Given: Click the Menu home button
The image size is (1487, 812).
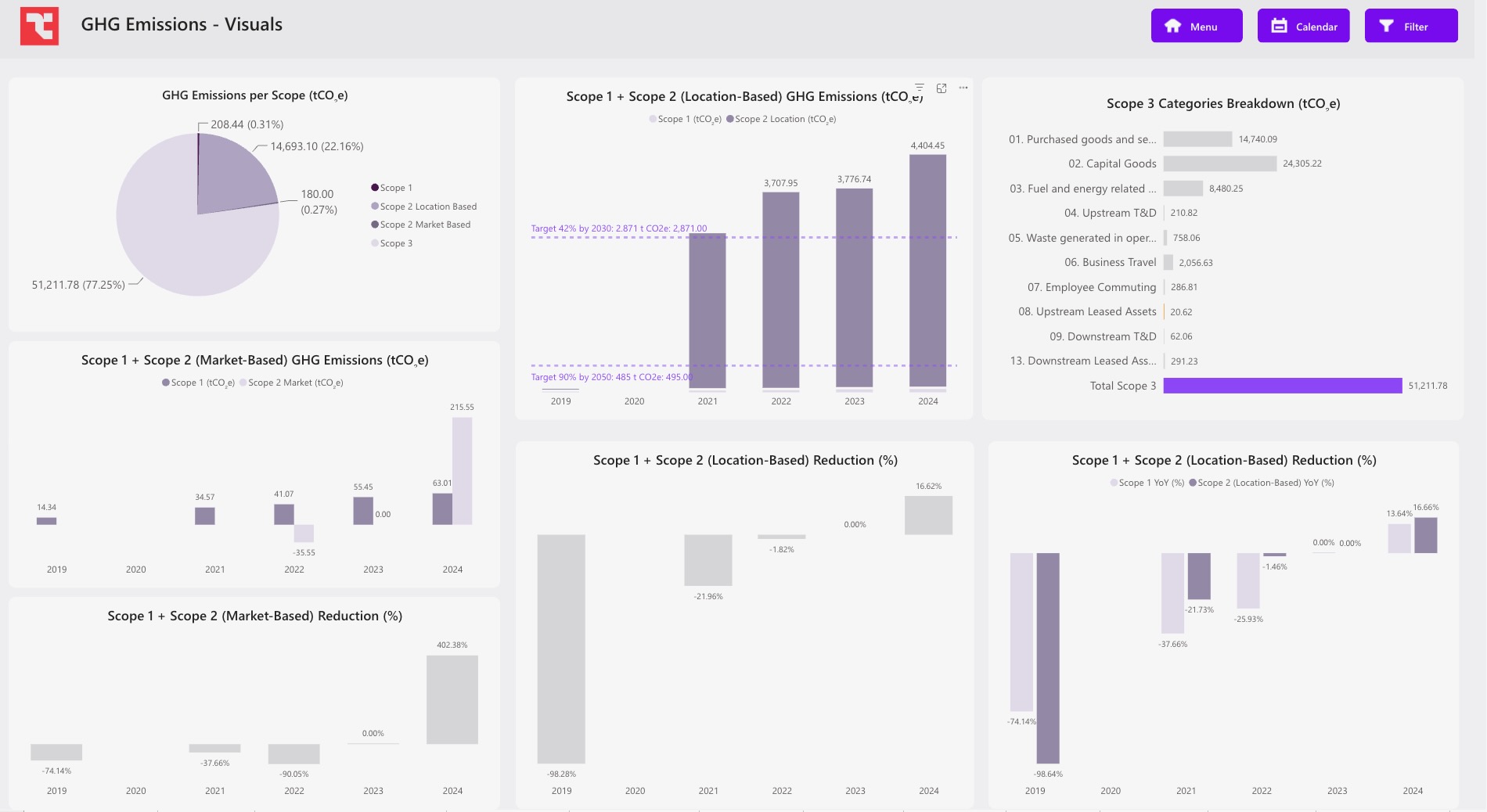Looking at the screenshot, I should (x=1196, y=26).
